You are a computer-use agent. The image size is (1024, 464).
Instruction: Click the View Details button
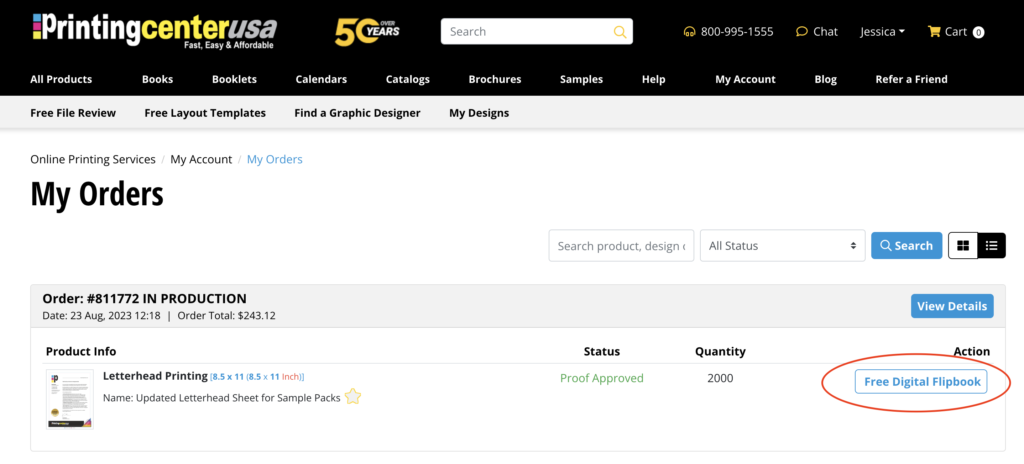tap(952, 306)
